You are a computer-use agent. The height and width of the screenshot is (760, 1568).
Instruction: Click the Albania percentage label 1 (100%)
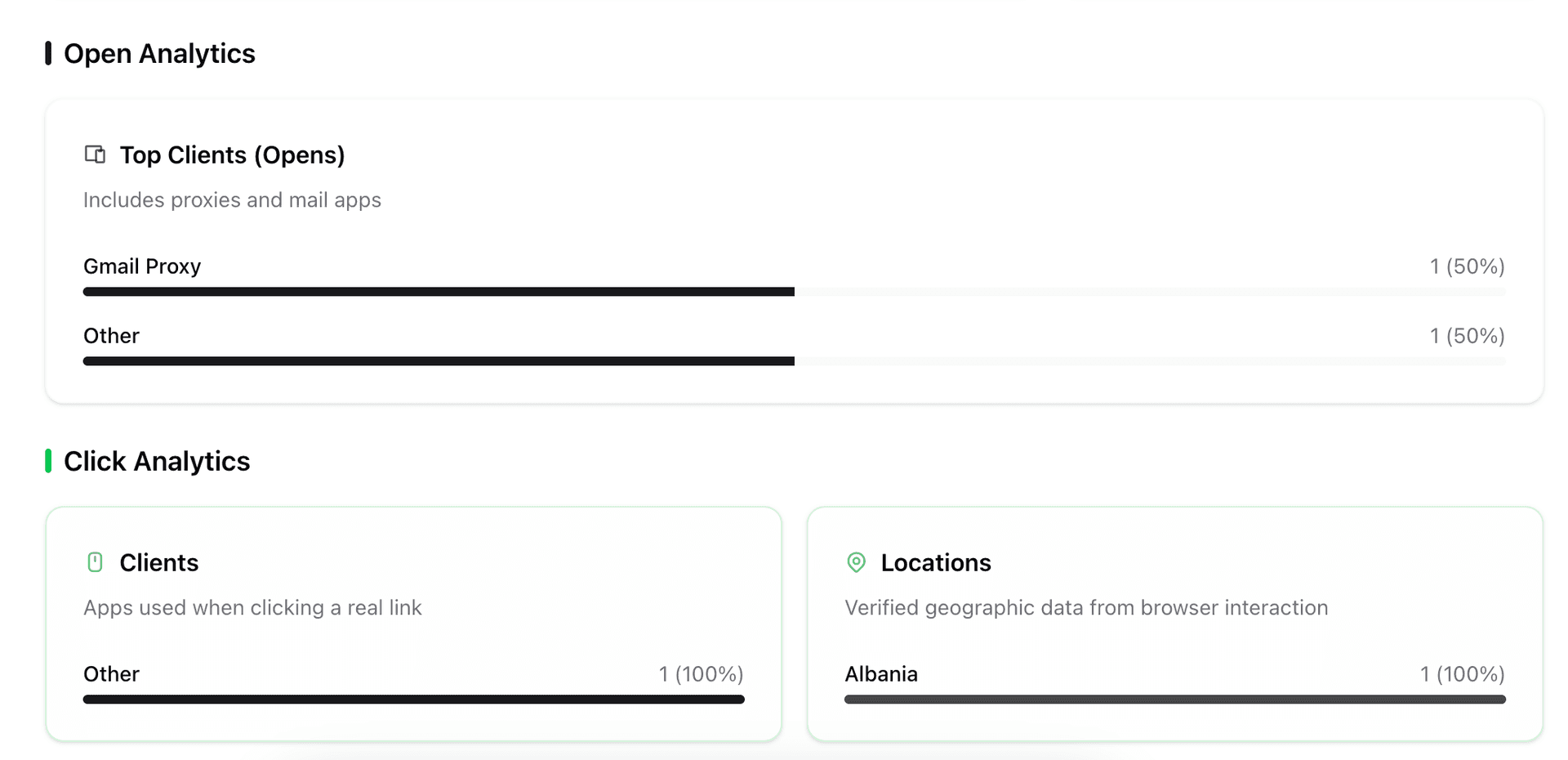(x=1461, y=673)
